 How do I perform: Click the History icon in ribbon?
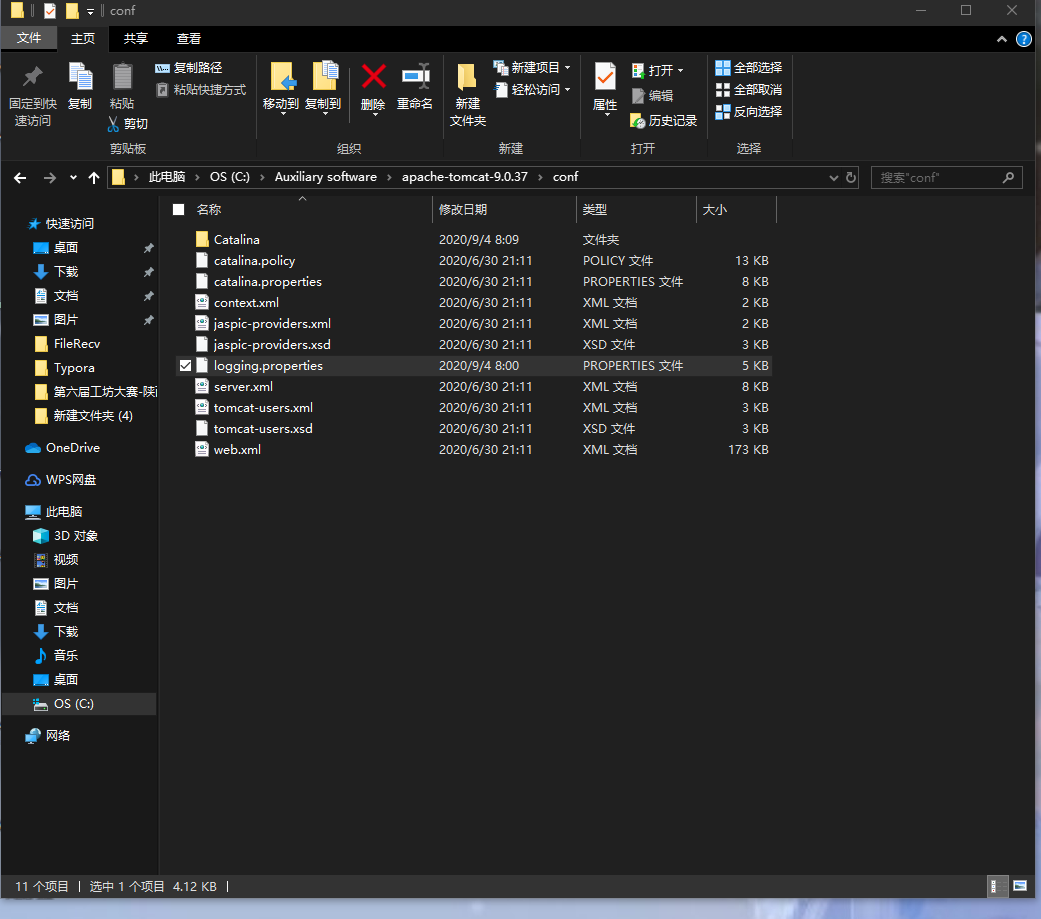[638, 121]
